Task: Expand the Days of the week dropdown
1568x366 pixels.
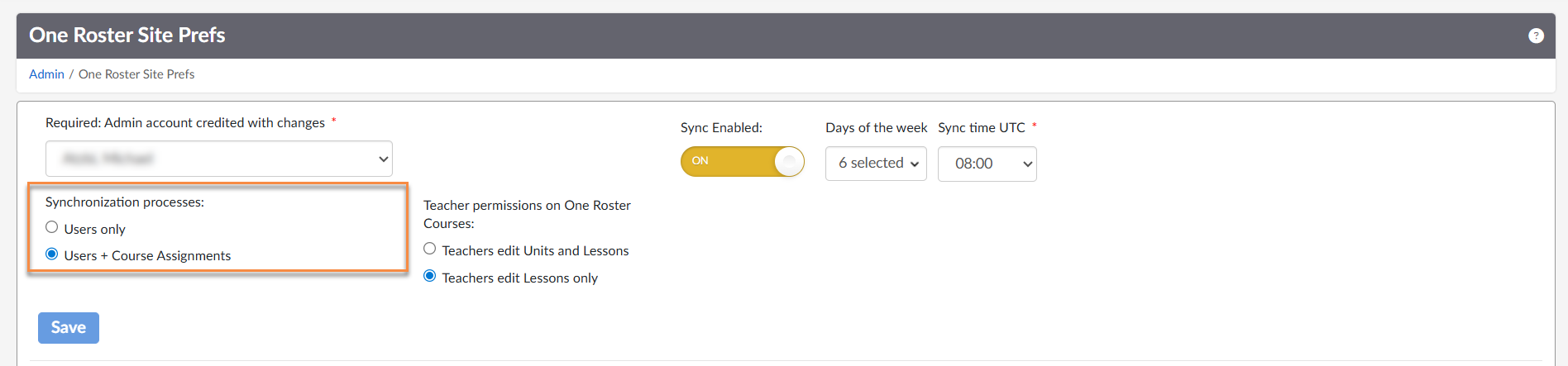Action: point(876,164)
